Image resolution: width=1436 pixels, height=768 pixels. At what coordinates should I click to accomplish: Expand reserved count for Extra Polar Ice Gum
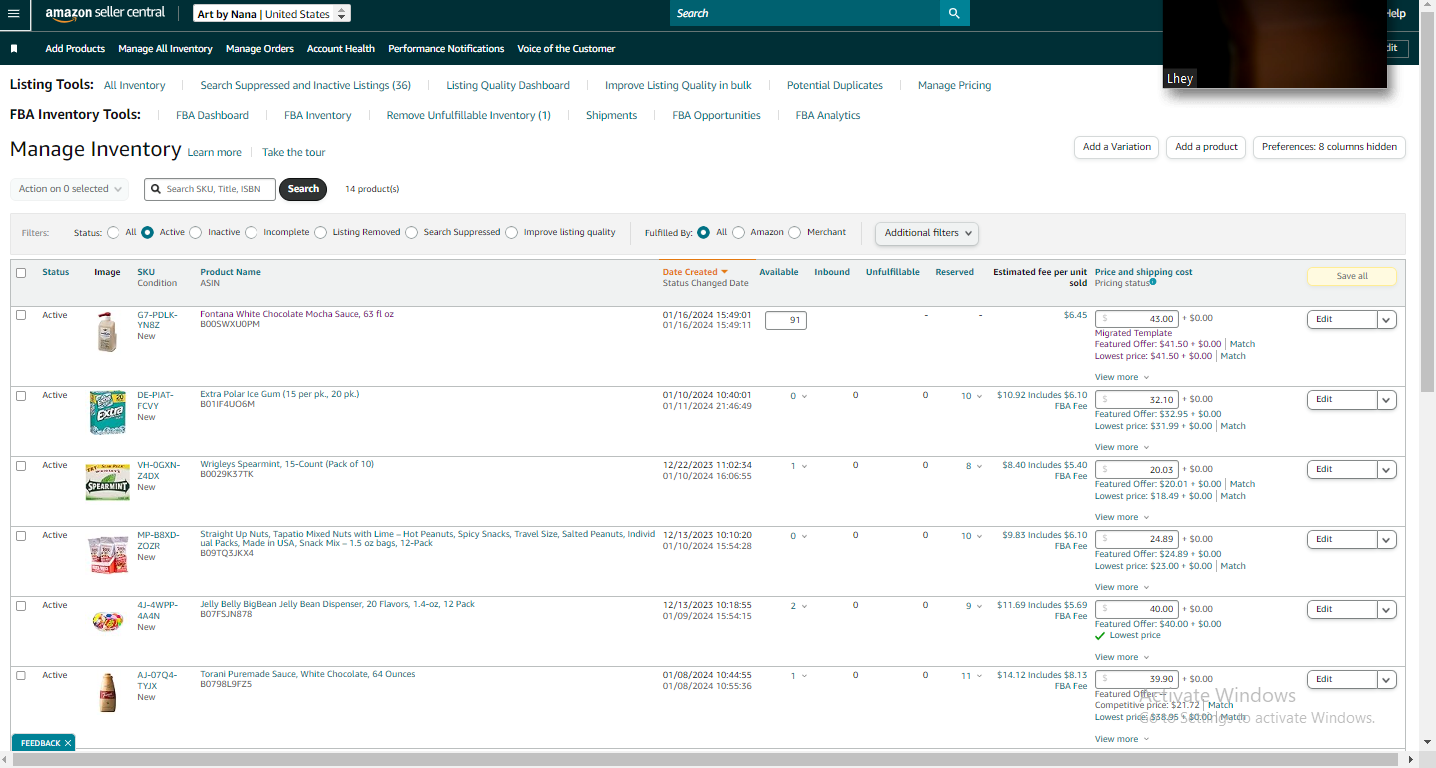coord(971,396)
